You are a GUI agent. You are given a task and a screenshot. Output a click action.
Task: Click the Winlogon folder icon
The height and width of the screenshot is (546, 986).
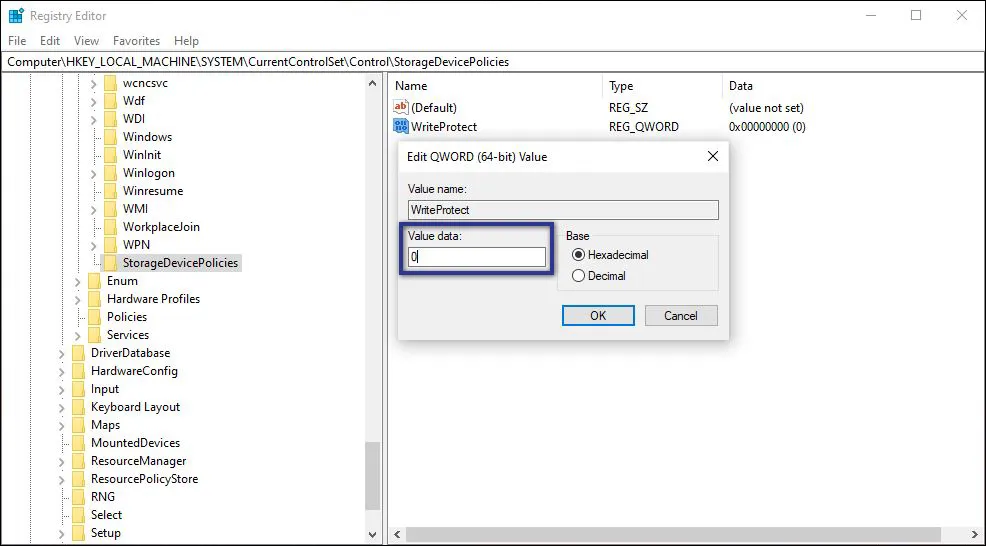pos(111,173)
